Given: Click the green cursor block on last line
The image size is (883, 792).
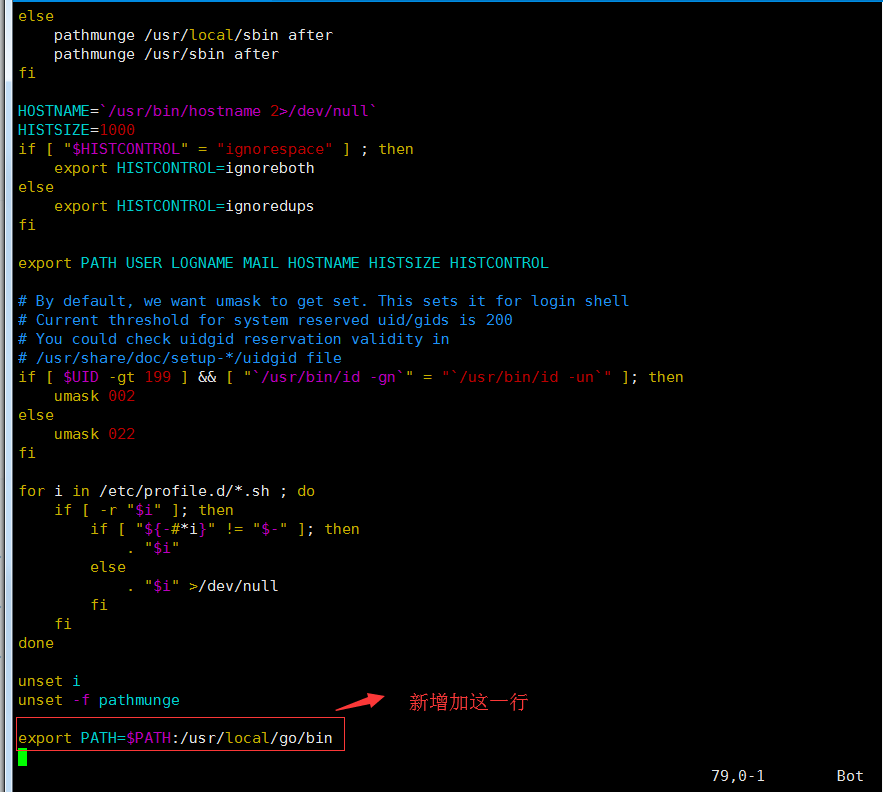Looking at the screenshot, I should (23, 757).
